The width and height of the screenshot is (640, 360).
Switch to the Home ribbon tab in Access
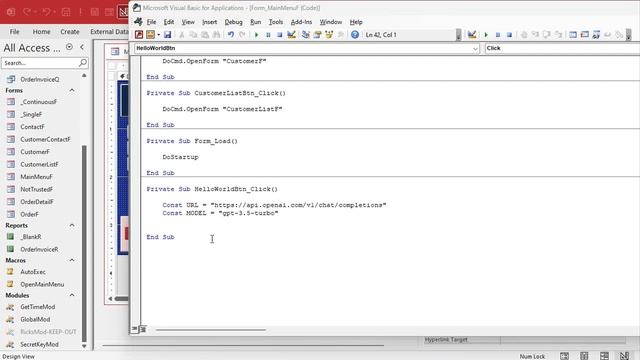tap(41, 31)
